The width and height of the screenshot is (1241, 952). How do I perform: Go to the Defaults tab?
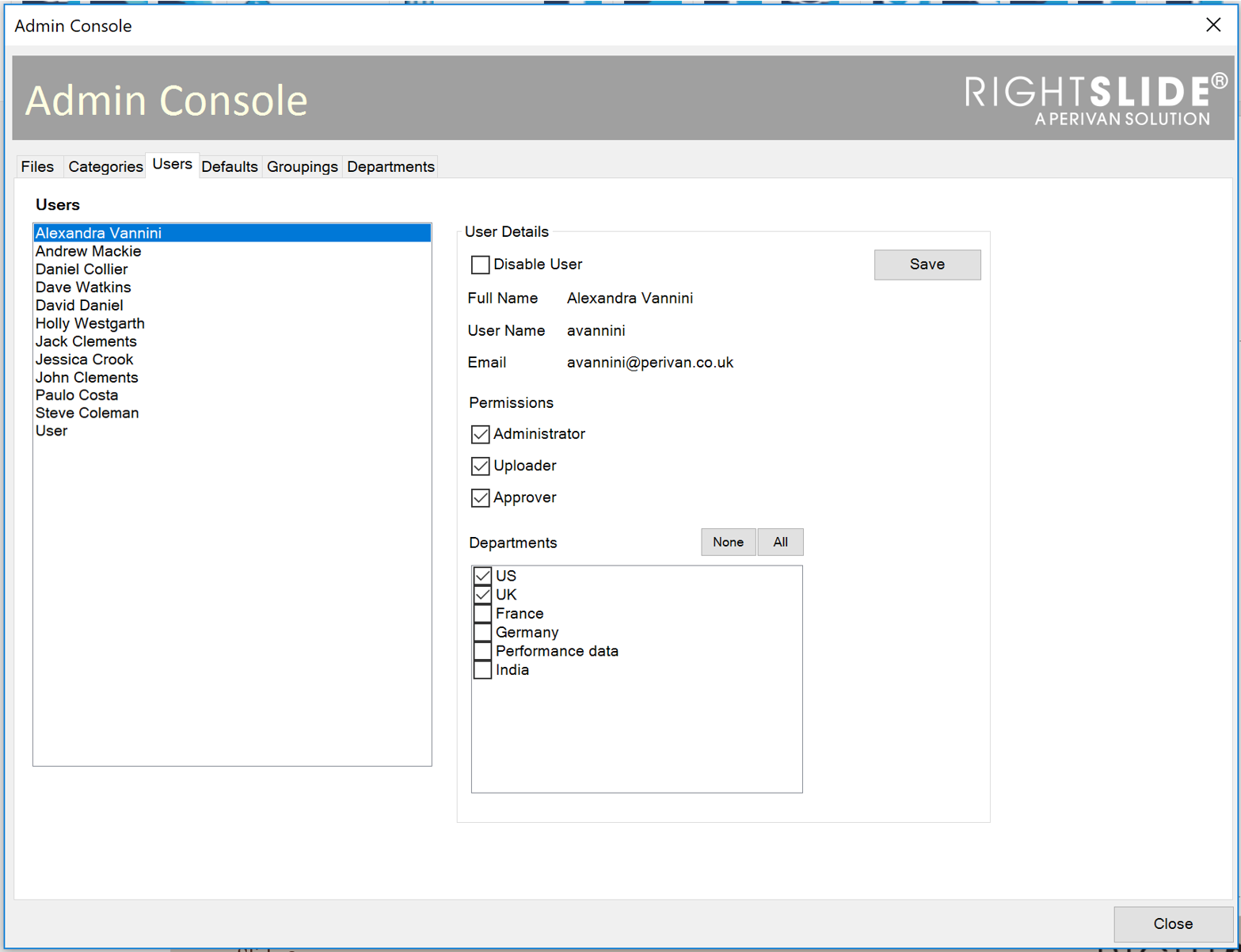(x=230, y=166)
